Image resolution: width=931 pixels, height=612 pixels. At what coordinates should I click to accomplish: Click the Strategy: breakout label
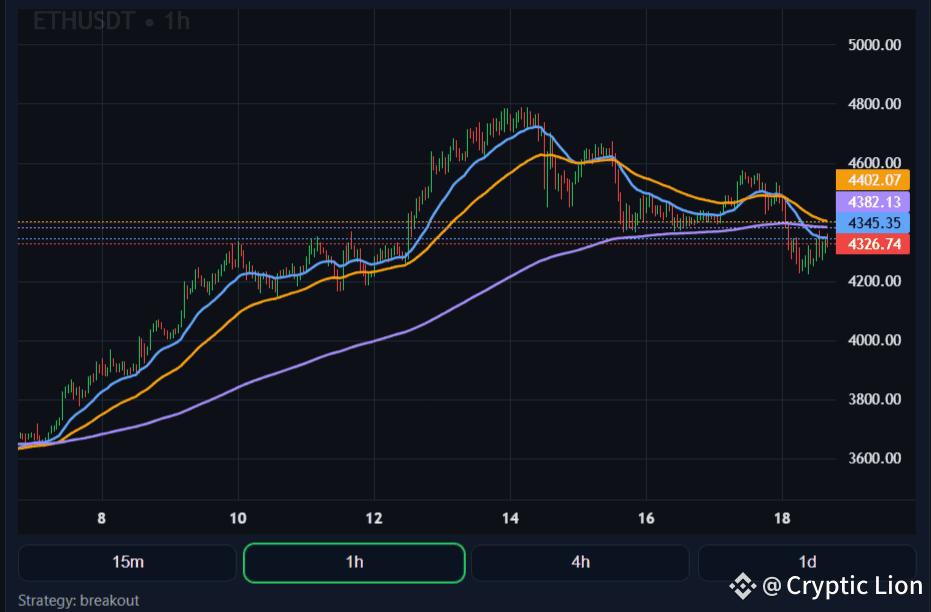[79, 600]
